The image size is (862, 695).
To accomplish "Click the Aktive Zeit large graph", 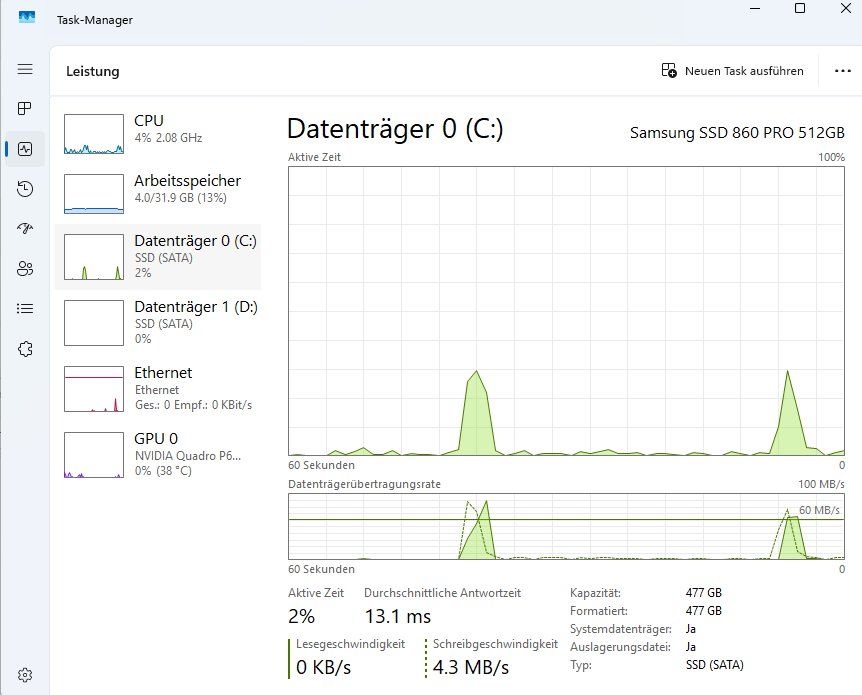I will (x=566, y=311).
